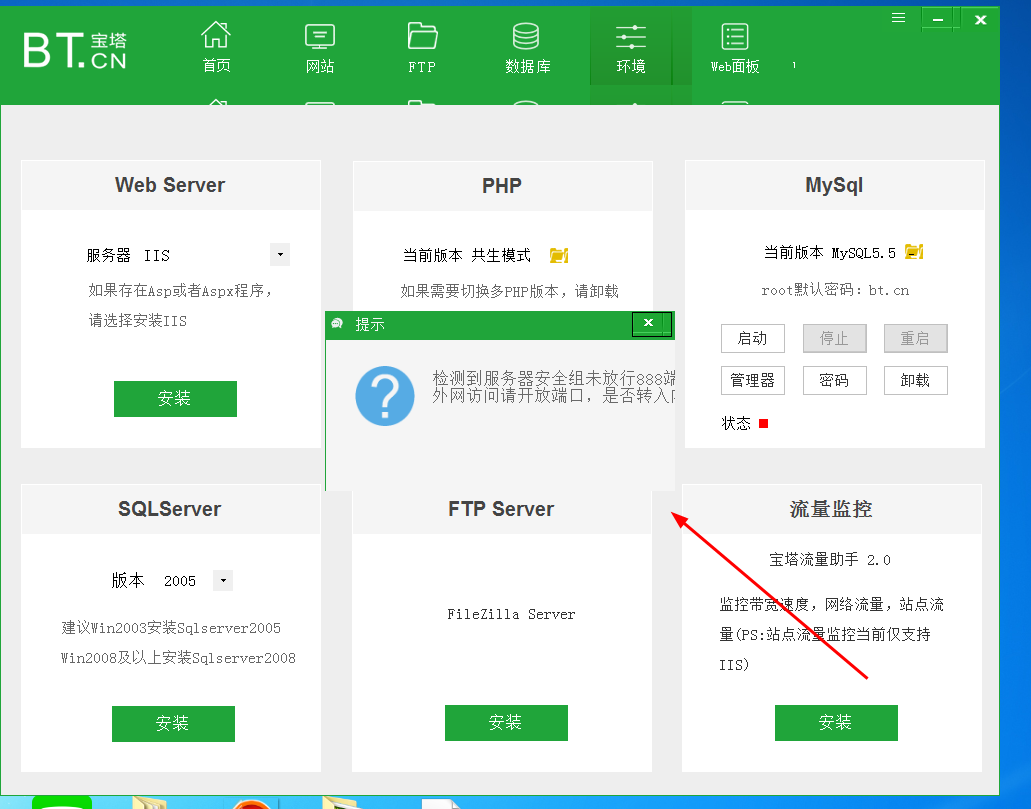Click the 流量监控 card header
The width and height of the screenshot is (1031, 809).
click(x=831, y=509)
